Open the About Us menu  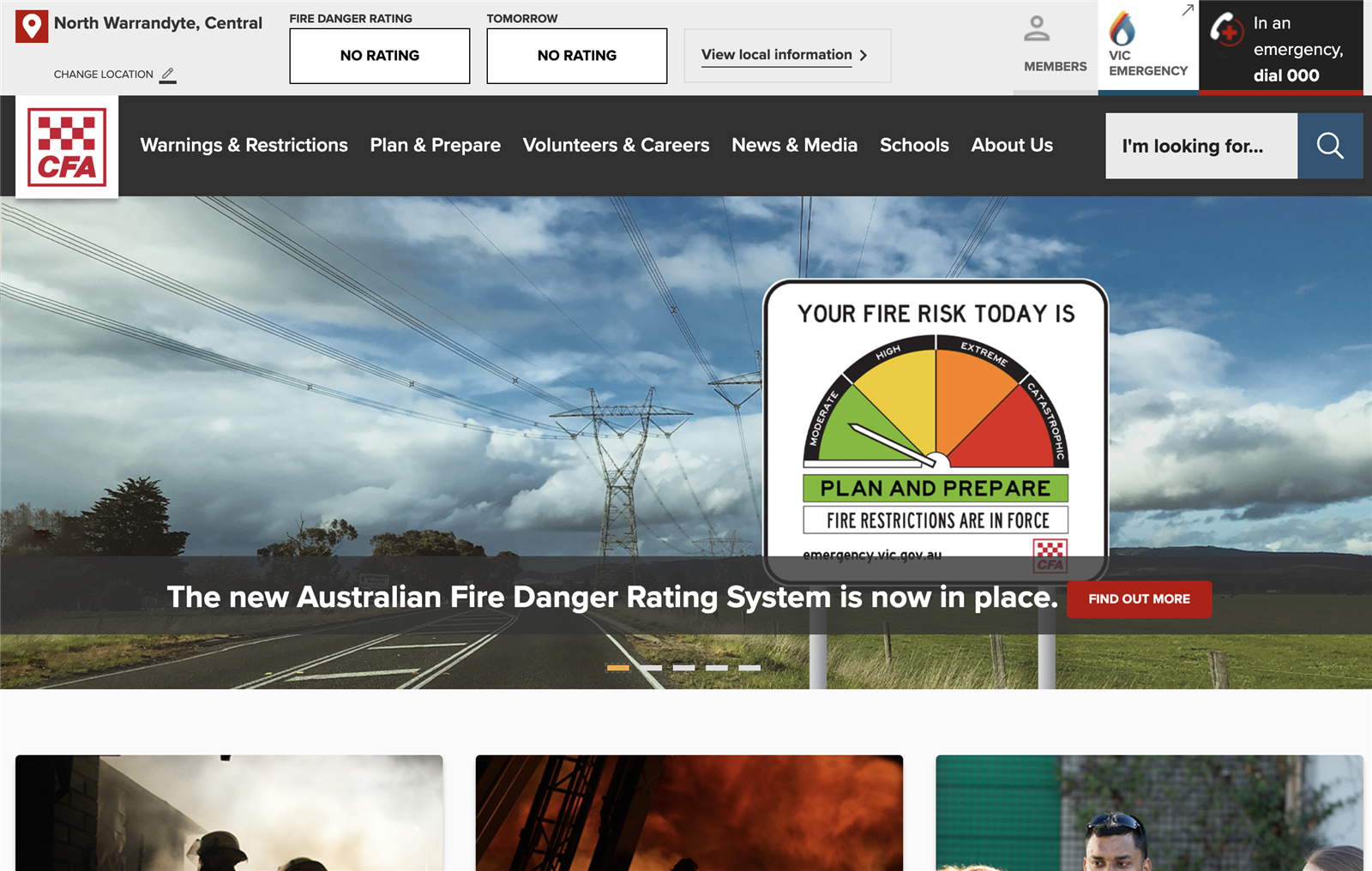pyautogui.click(x=1012, y=145)
